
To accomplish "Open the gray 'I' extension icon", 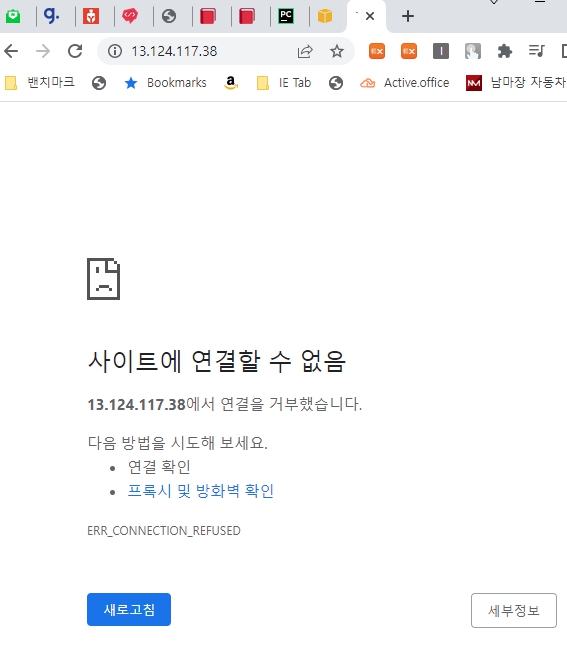I will point(441,51).
